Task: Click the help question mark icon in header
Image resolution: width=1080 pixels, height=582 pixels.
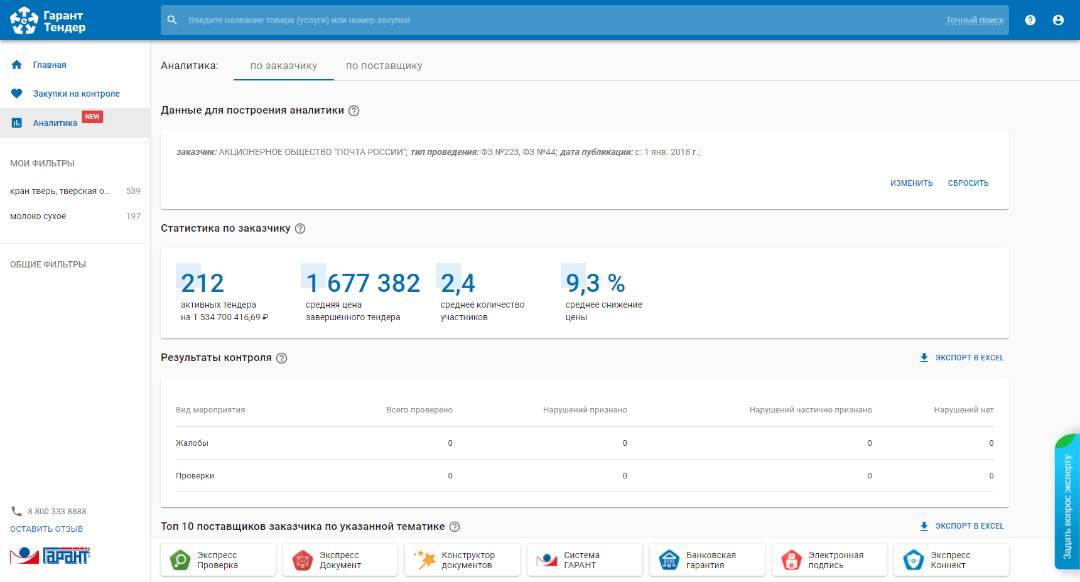Action: click(x=1030, y=20)
